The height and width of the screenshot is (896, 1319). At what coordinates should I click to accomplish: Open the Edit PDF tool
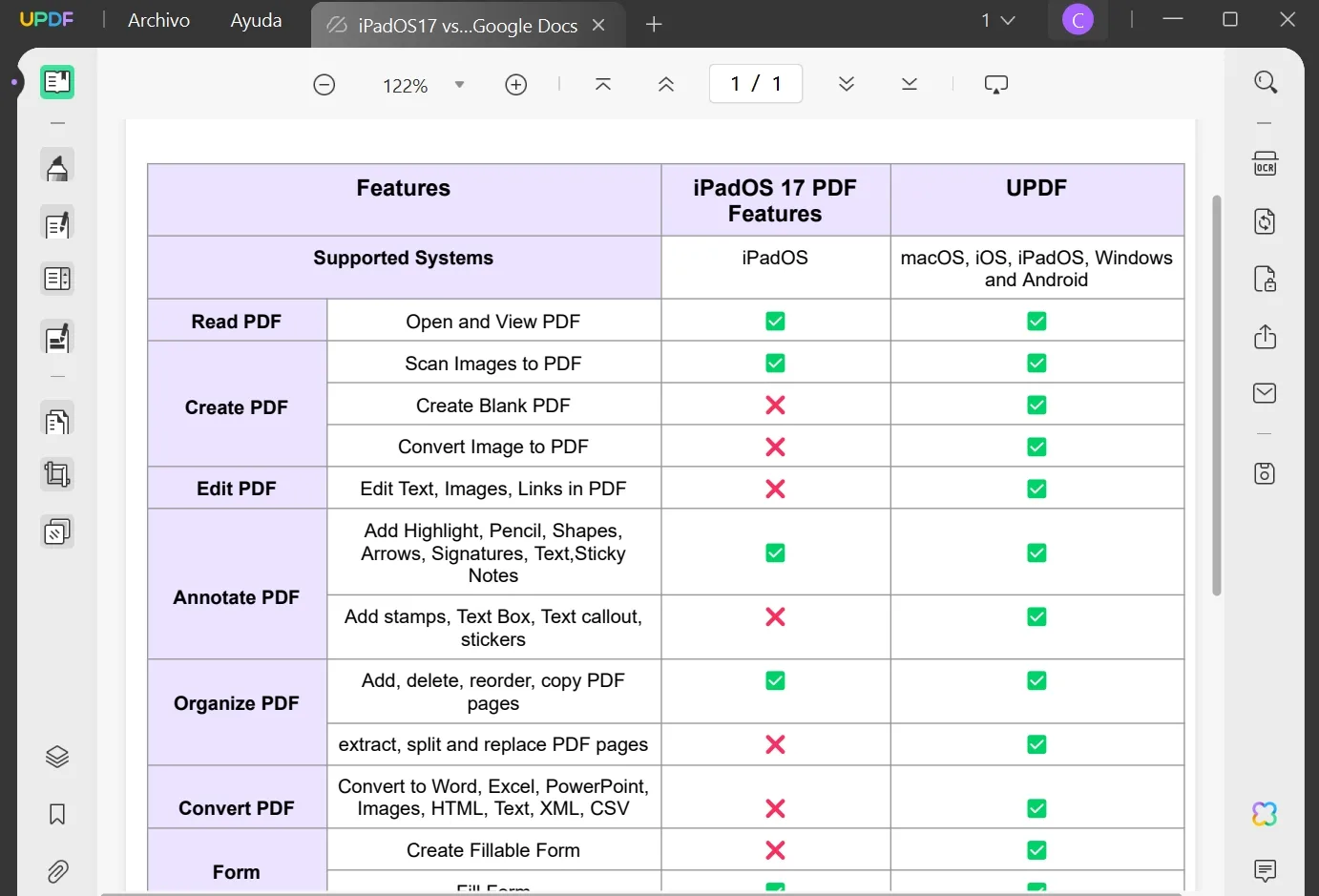[x=57, y=224]
